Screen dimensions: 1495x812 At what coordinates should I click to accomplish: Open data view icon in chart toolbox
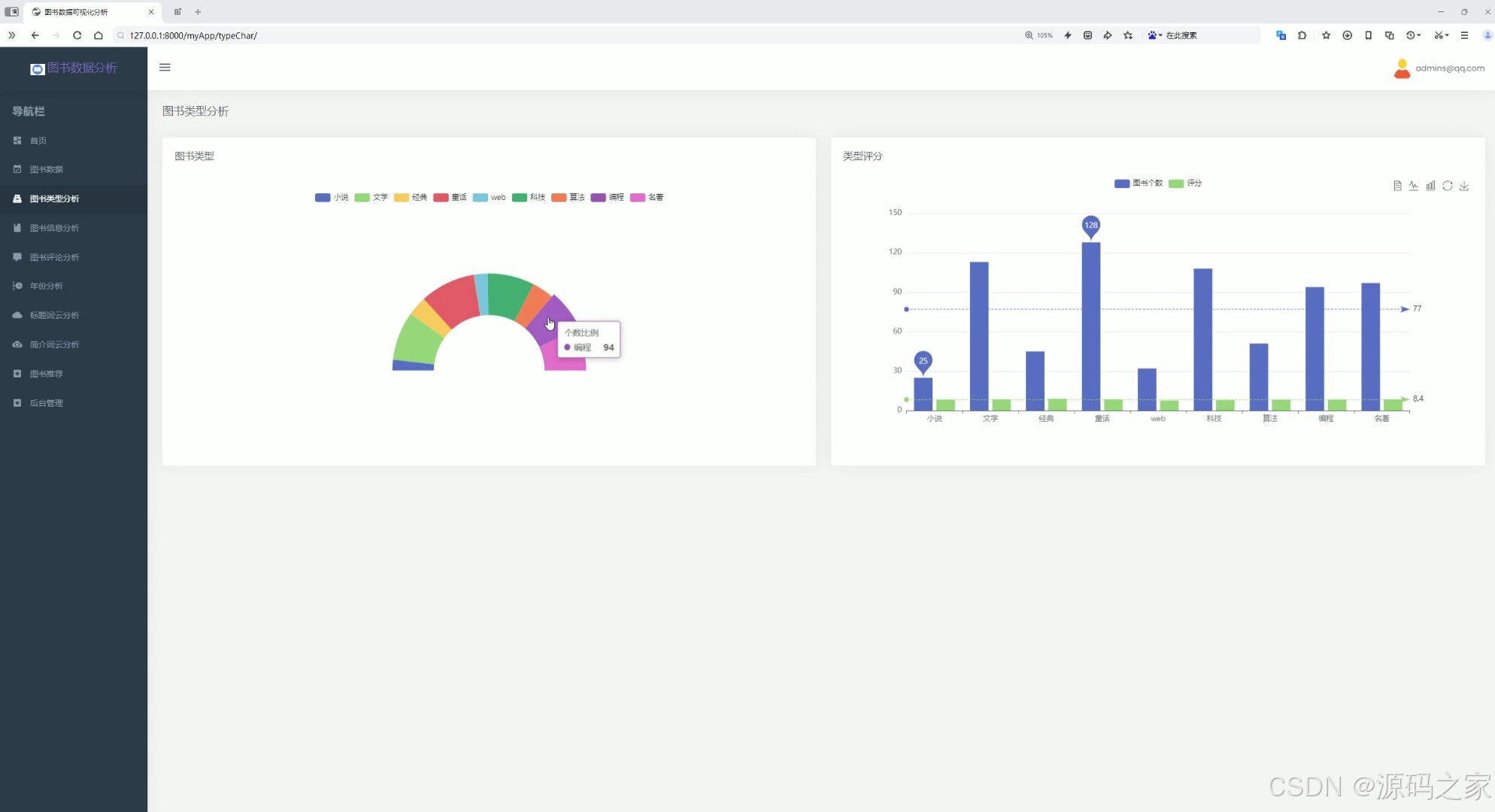point(1397,186)
